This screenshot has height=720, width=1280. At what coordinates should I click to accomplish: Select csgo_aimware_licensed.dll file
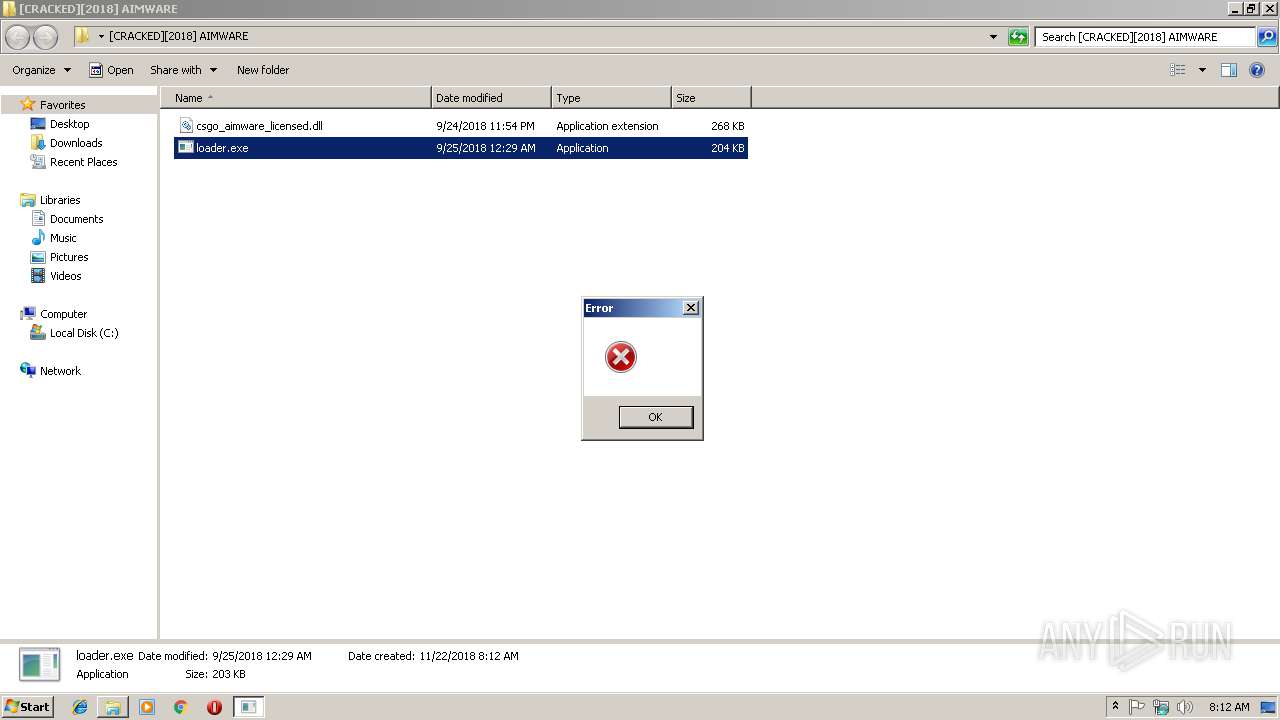(x=461, y=126)
